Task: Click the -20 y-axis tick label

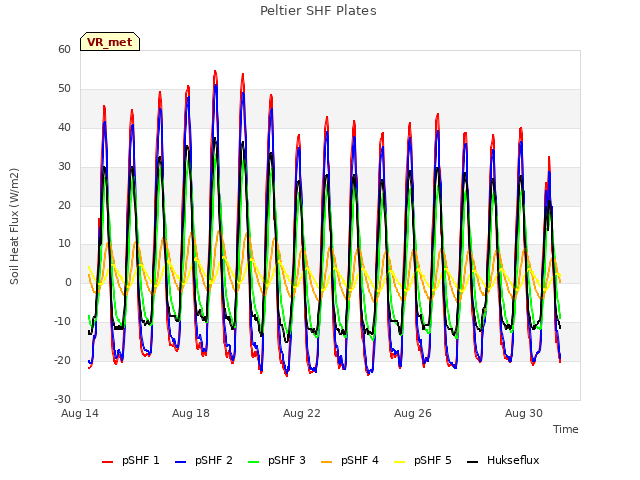Action: [x=62, y=360]
